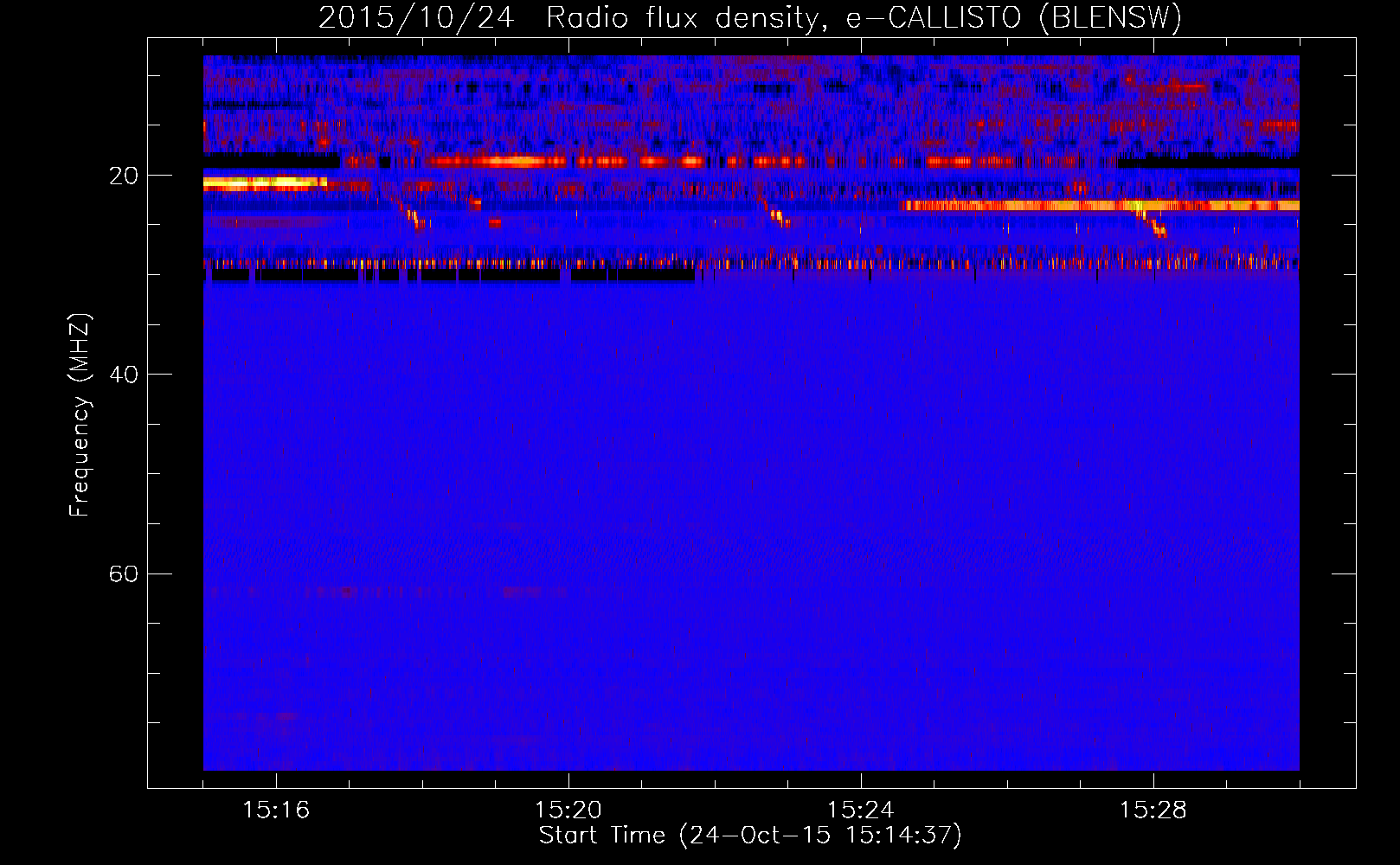Click the frequency tick label '20'
1400x865 pixels.
pos(124,176)
